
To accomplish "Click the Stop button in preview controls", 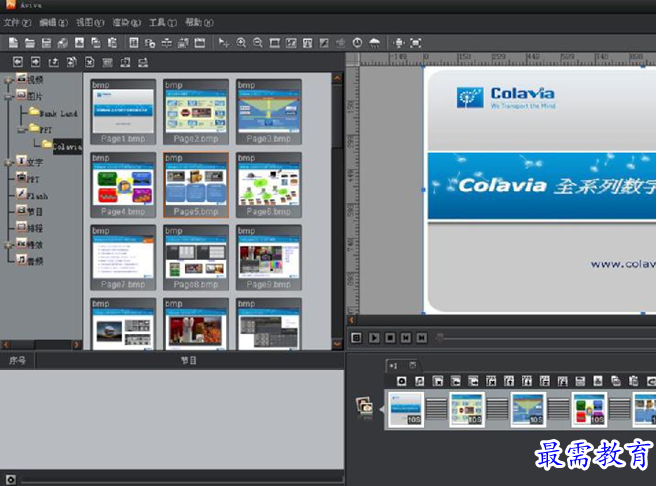I will pos(390,338).
